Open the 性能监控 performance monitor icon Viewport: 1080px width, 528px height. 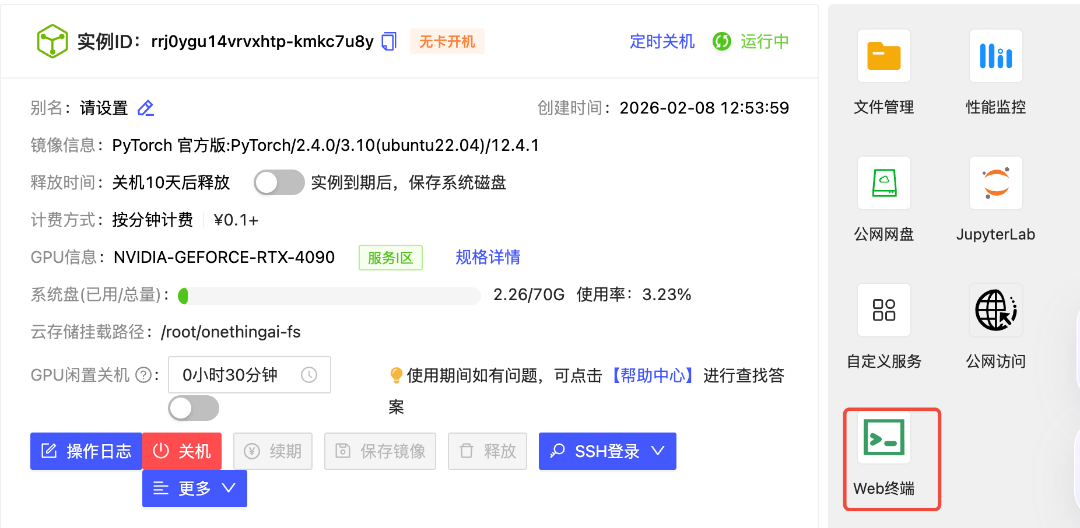[995, 56]
